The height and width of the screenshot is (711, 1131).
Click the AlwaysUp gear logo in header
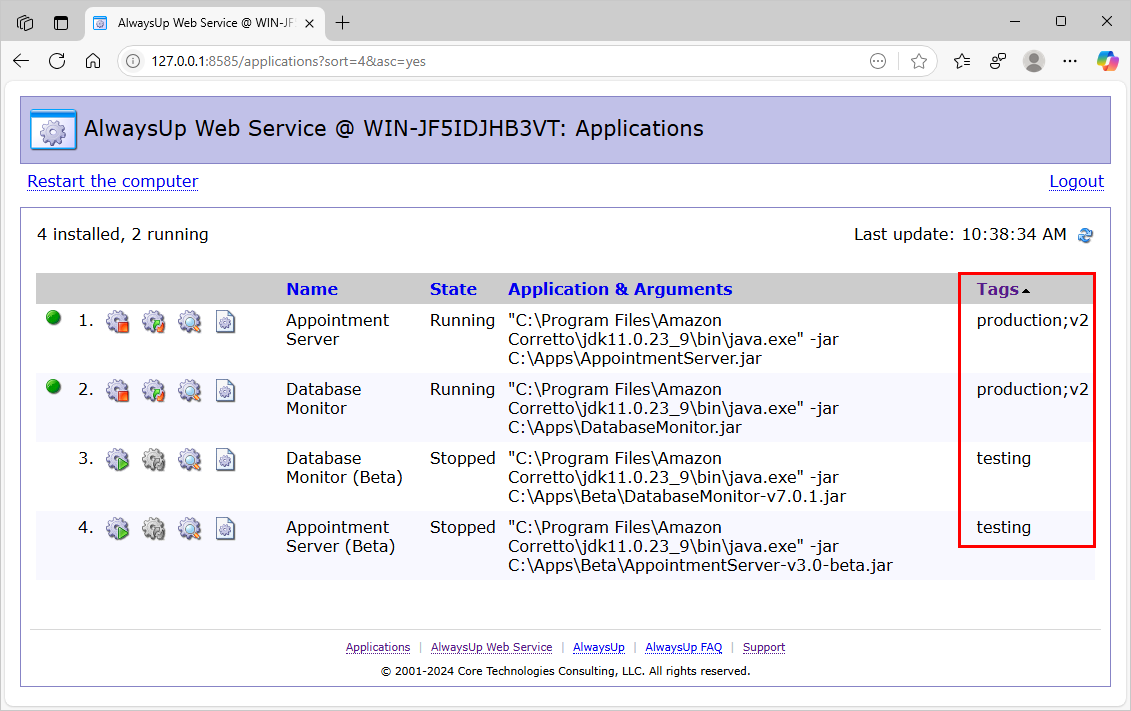53,130
